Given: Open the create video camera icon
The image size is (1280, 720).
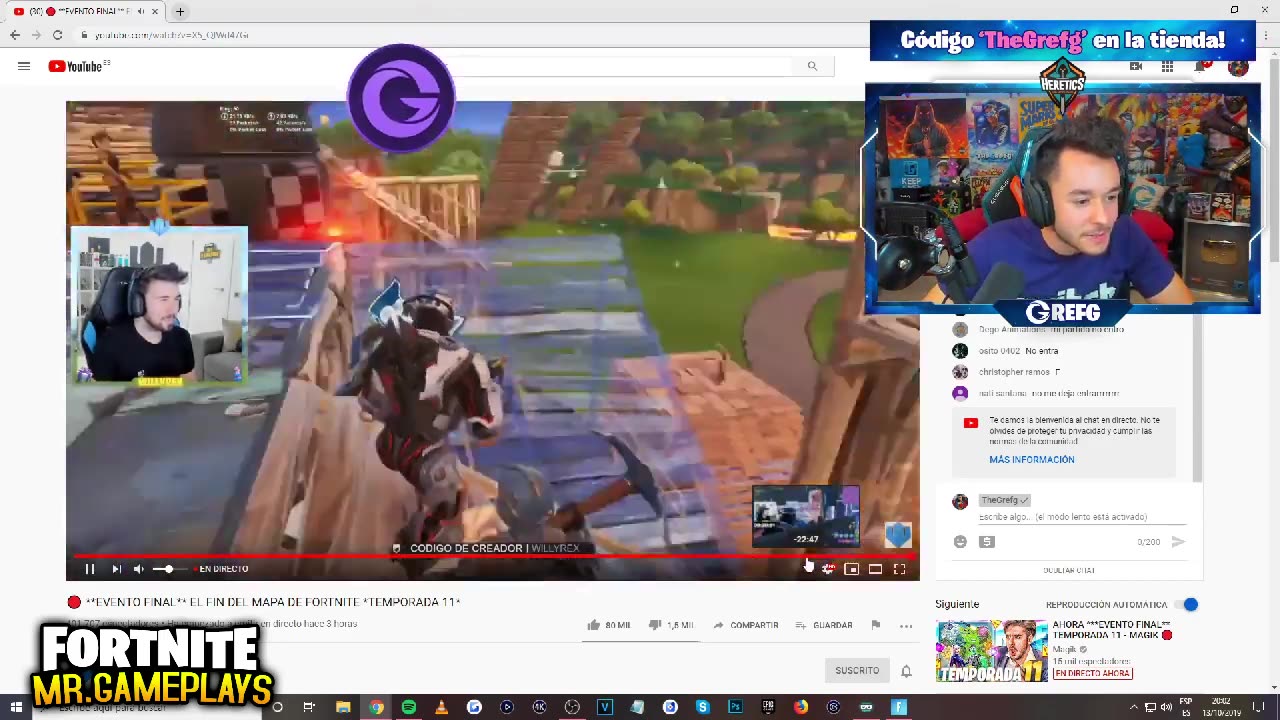Looking at the screenshot, I should tap(1136, 67).
